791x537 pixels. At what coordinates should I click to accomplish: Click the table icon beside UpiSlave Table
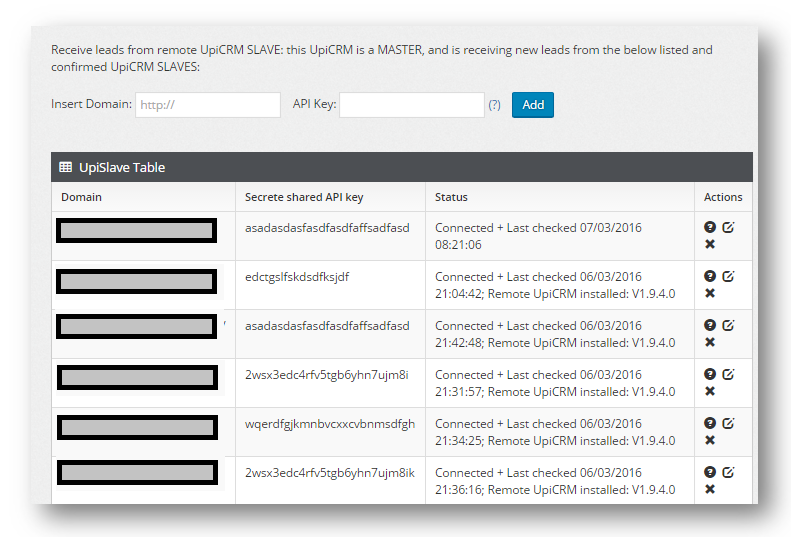point(66,167)
